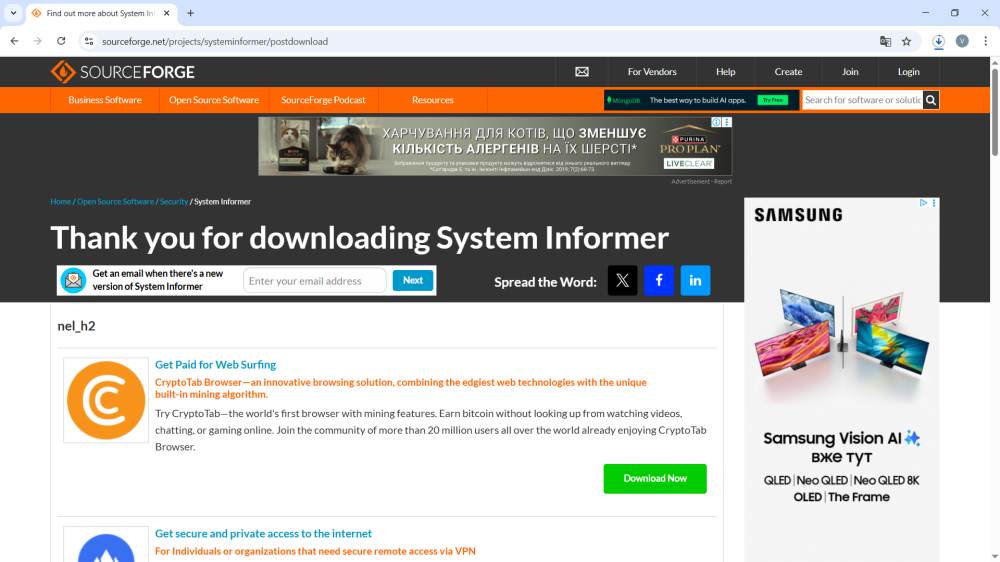This screenshot has height=562, width=1000.
Task: Click the browser forward arrow
Action: pyautogui.click(x=38, y=41)
